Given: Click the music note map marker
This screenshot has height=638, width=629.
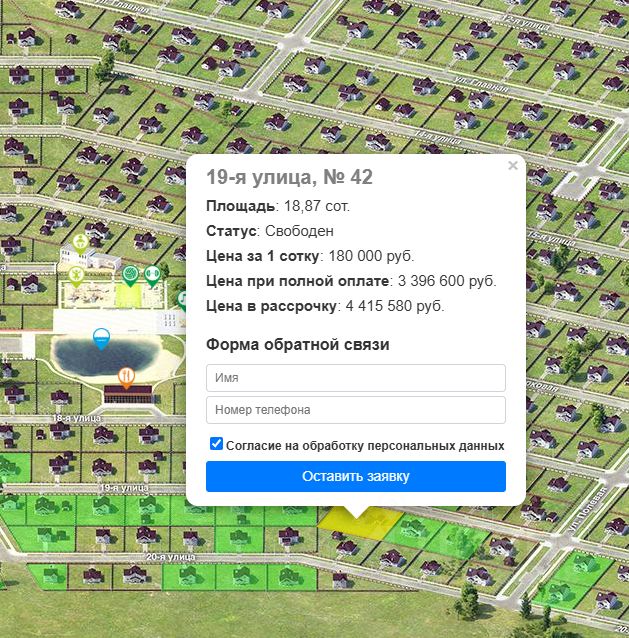Looking at the screenshot, I should tap(183, 300).
